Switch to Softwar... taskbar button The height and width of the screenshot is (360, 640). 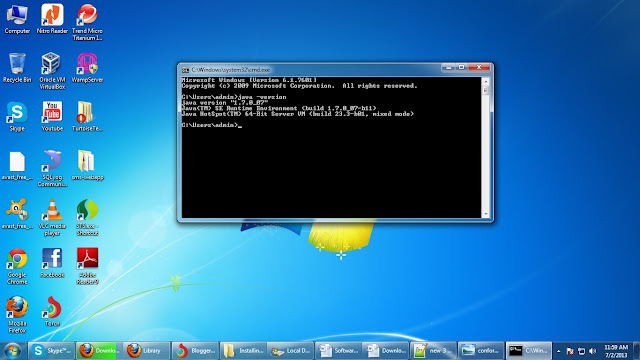click(x=339, y=351)
